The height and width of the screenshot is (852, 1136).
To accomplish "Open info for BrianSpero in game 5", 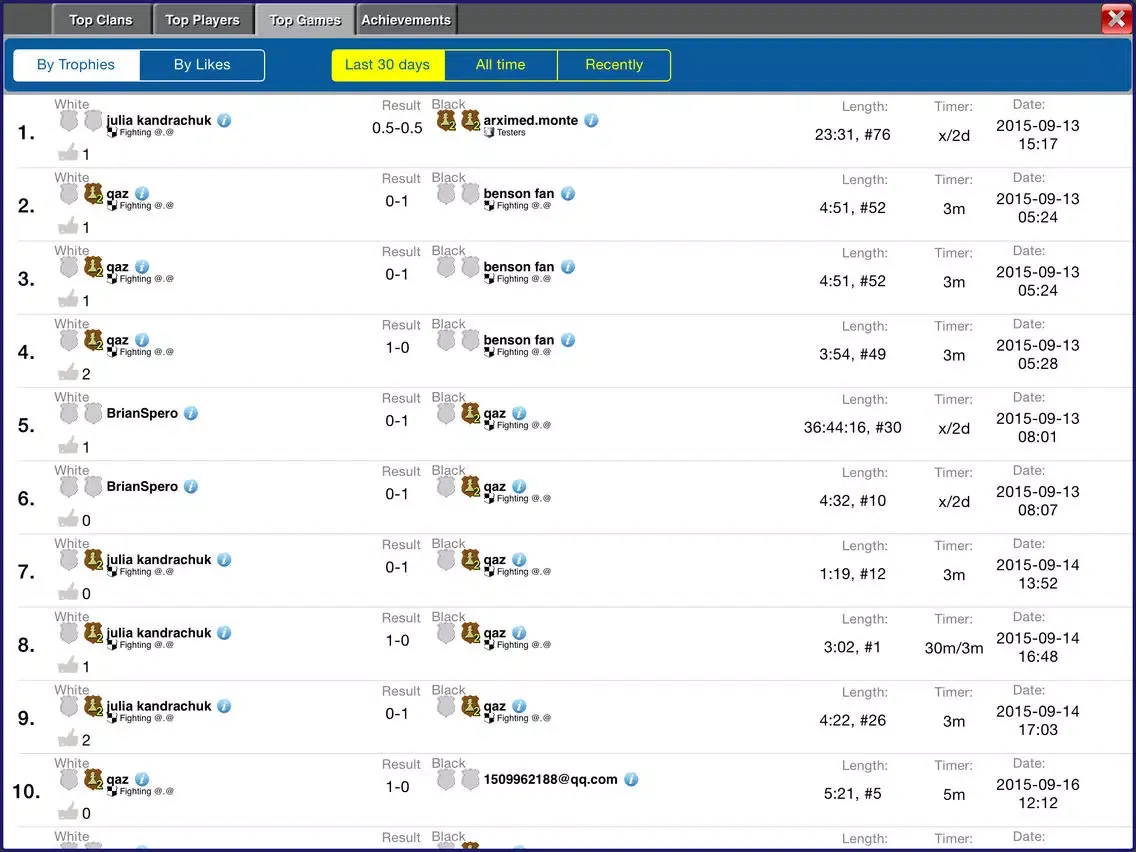I will pyautogui.click(x=191, y=413).
